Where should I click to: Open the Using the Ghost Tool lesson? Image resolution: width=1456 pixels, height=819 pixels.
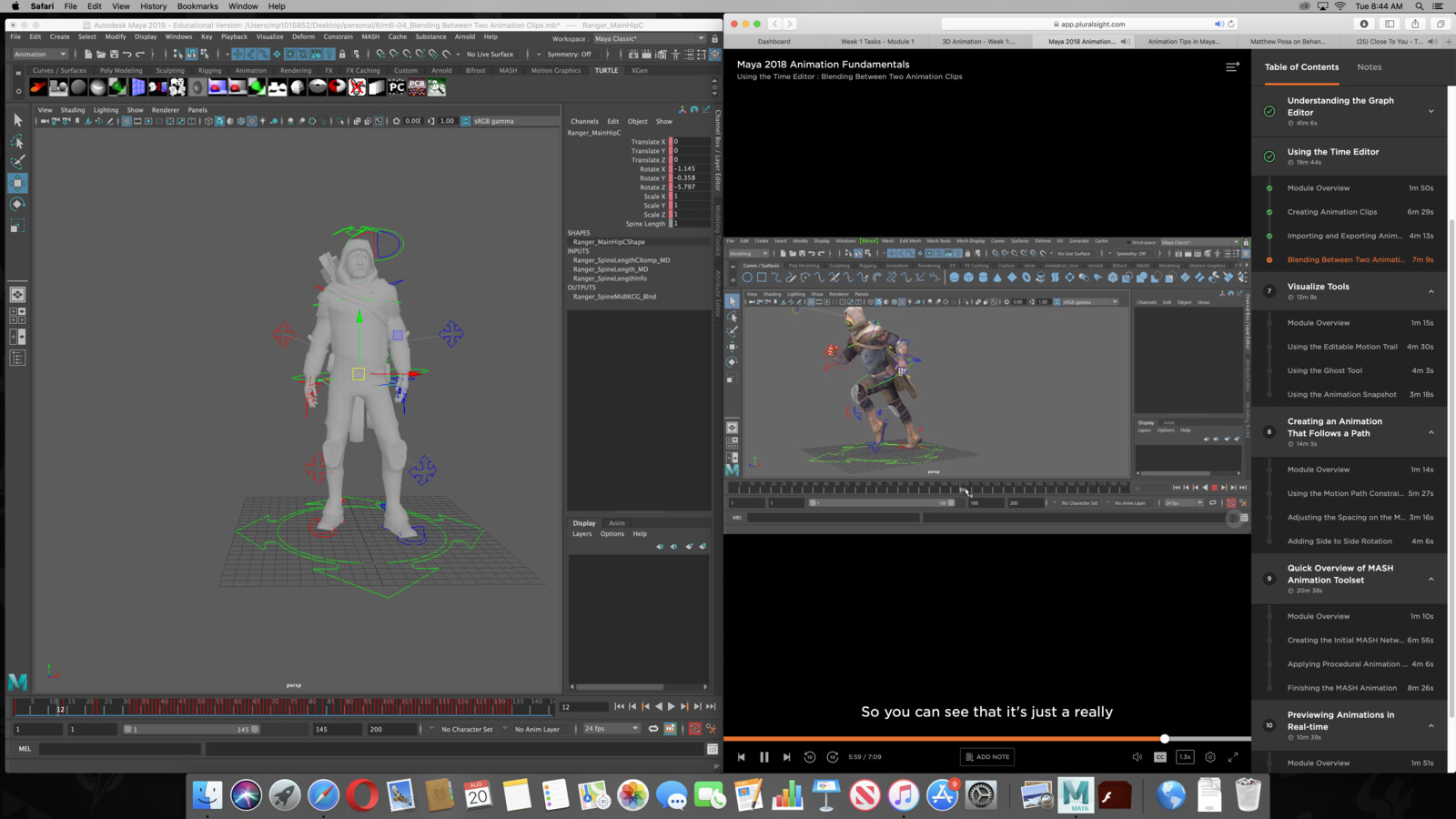1324,370
